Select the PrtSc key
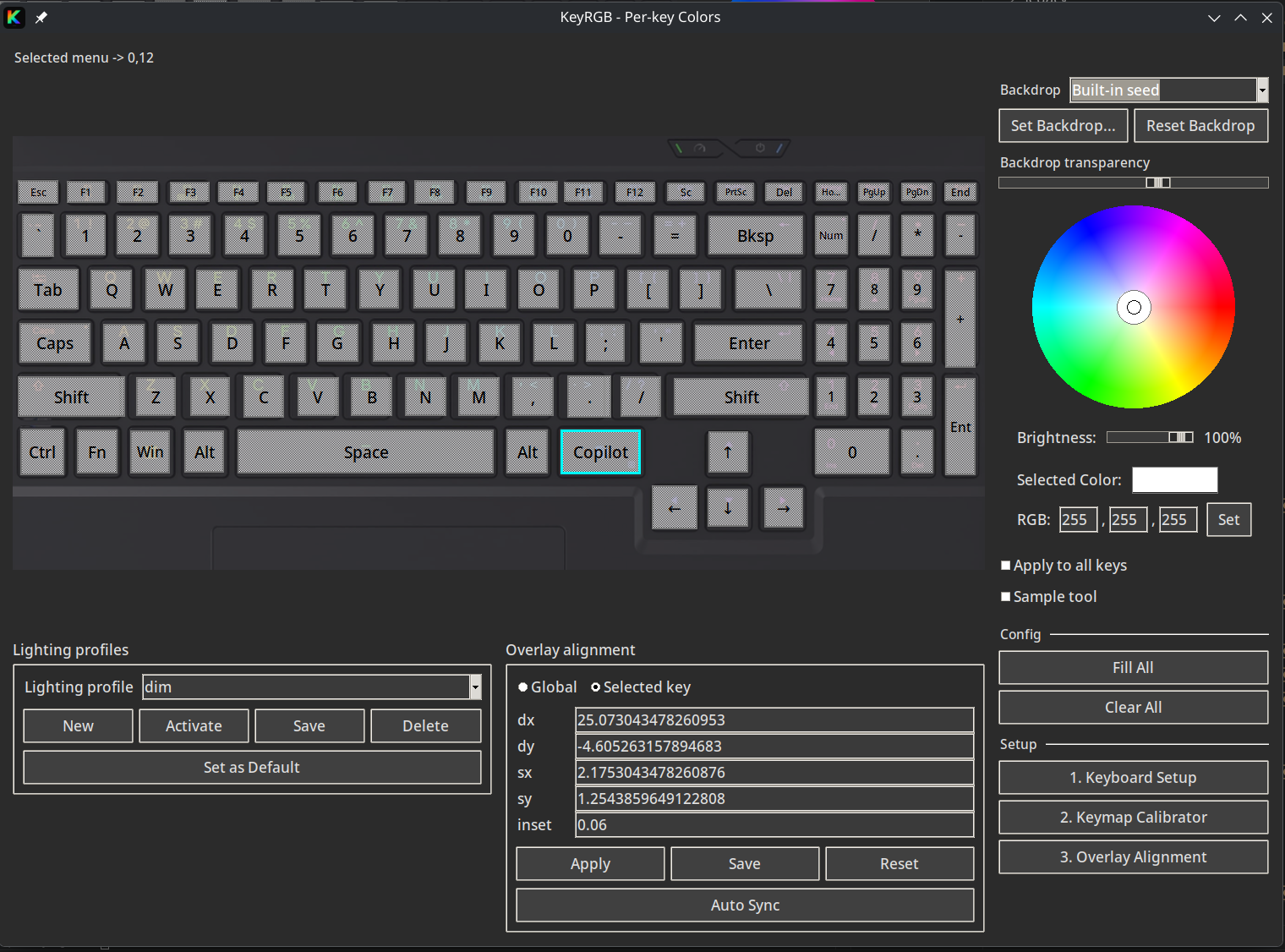1285x952 pixels. (735, 192)
